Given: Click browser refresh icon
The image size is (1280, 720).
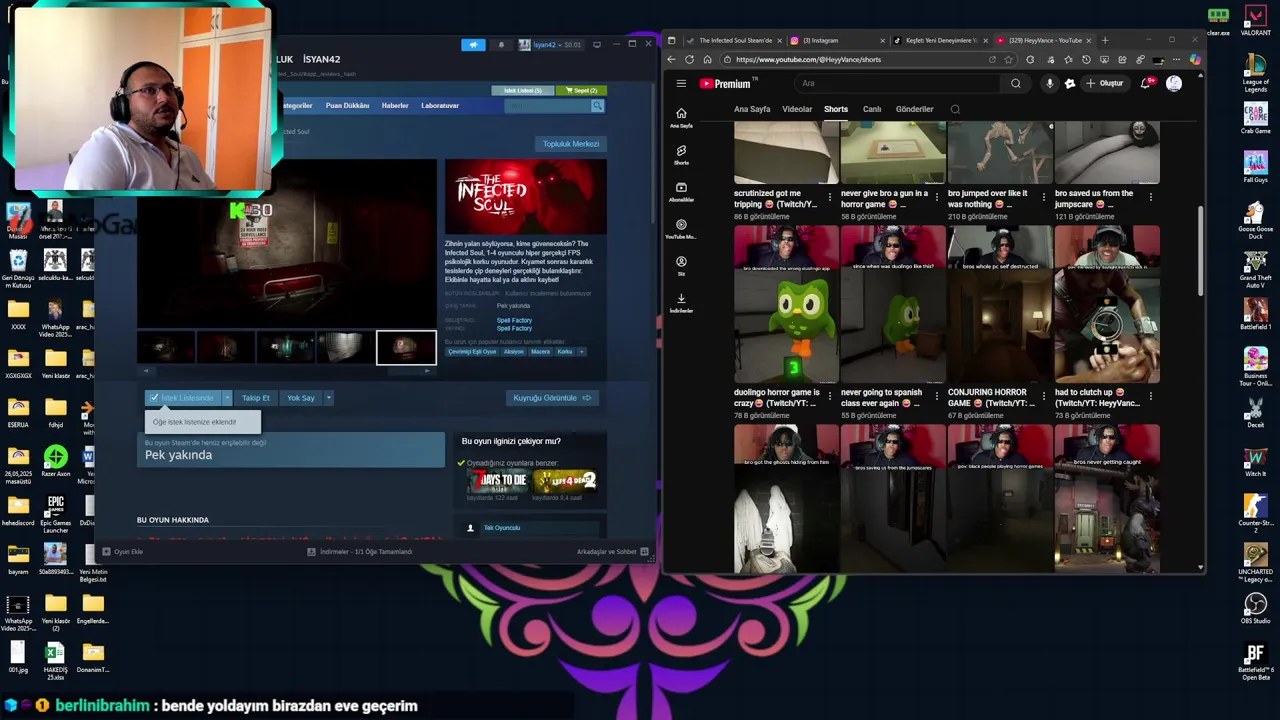Looking at the screenshot, I should tap(689, 59).
